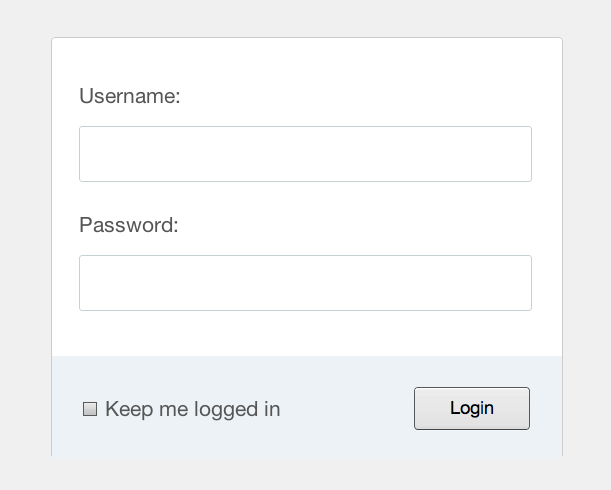Click inside the first input box of the form
Screen dimensions: 611x490
click(305, 154)
